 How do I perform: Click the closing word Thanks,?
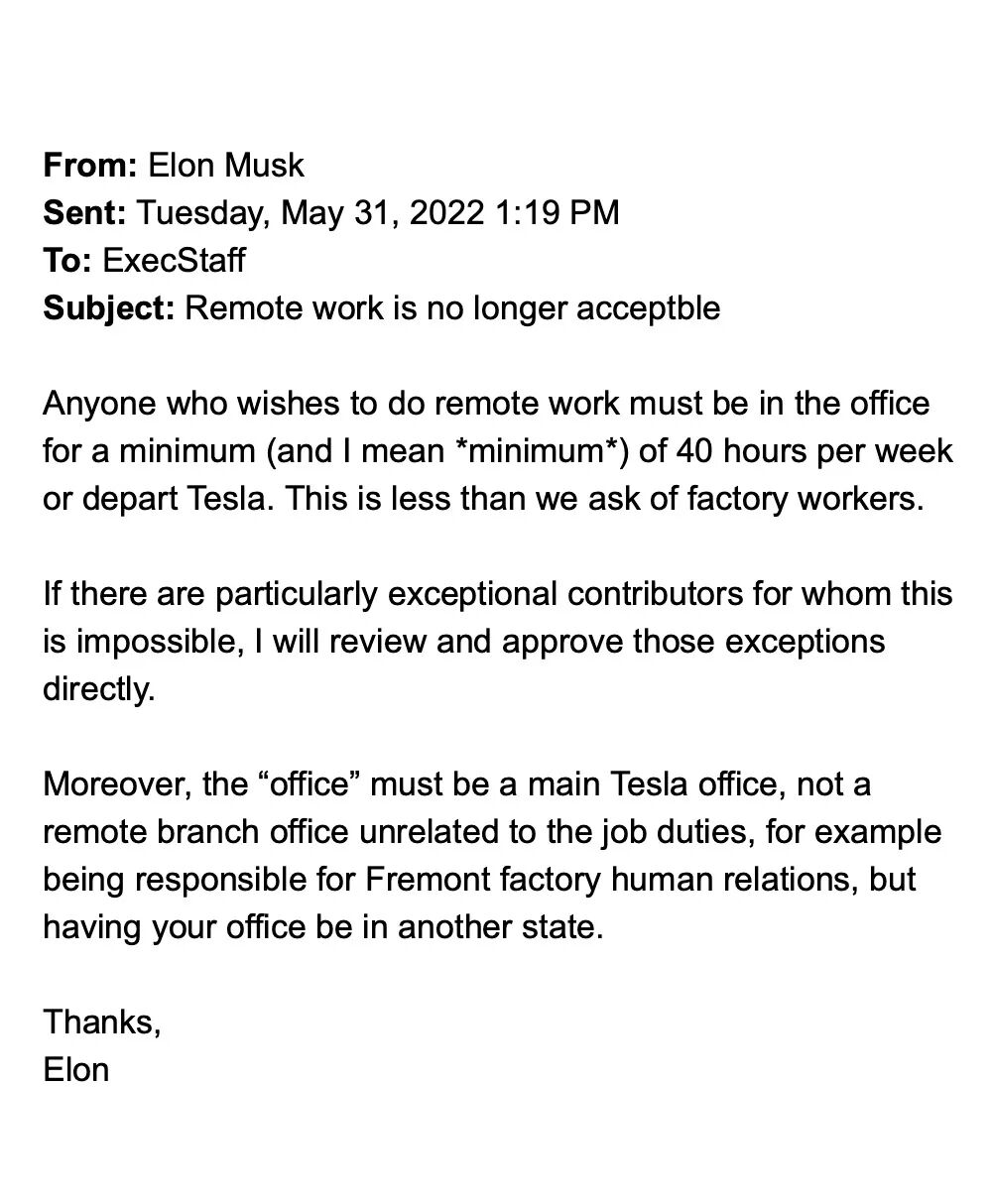pyautogui.click(x=102, y=1022)
